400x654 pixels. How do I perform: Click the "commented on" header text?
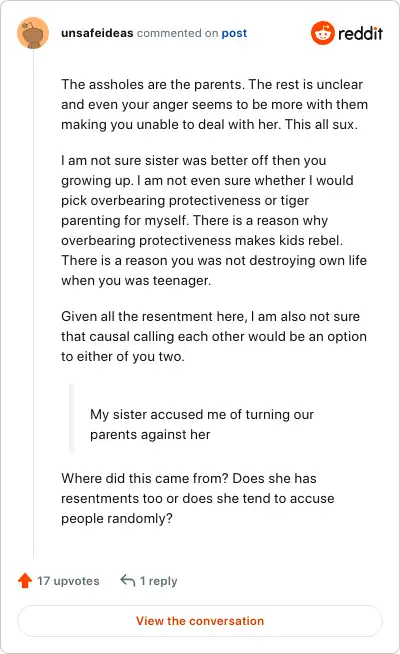pyautogui.click(x=177, y=33)
